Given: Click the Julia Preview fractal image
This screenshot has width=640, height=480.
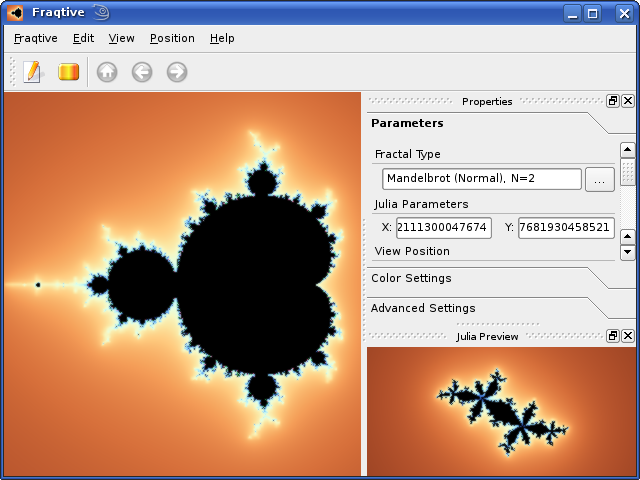Looking at the screenshot, I should [x=501, y=411].
